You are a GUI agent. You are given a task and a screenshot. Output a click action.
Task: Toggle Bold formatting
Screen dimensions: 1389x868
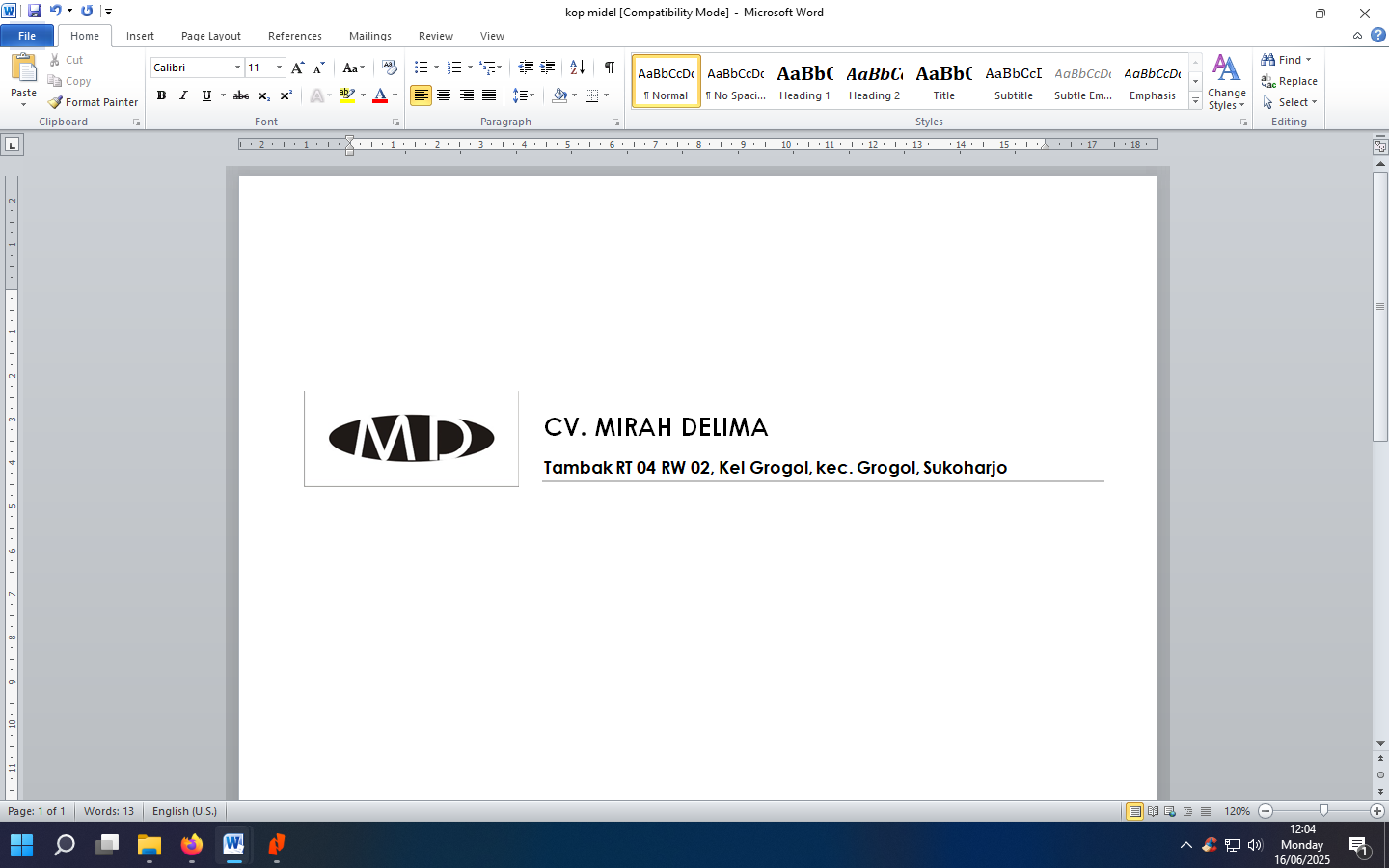point(161,95)
